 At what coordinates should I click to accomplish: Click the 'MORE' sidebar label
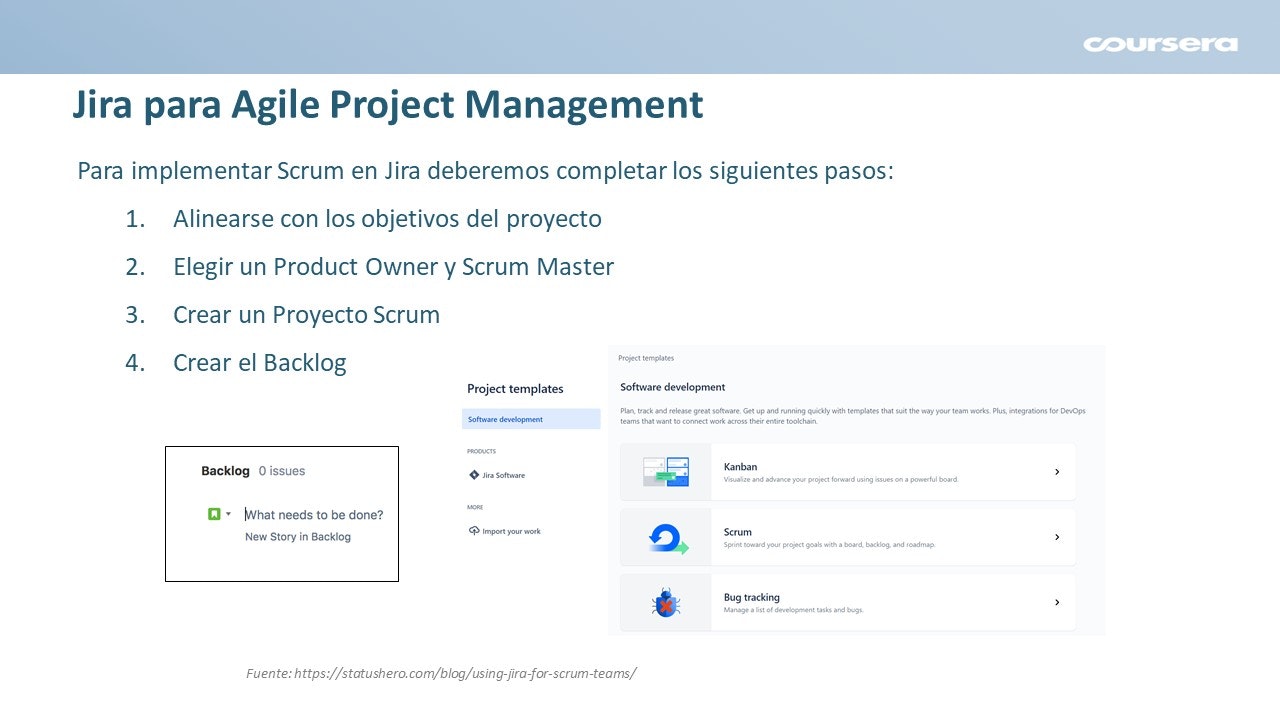point(475,507)
